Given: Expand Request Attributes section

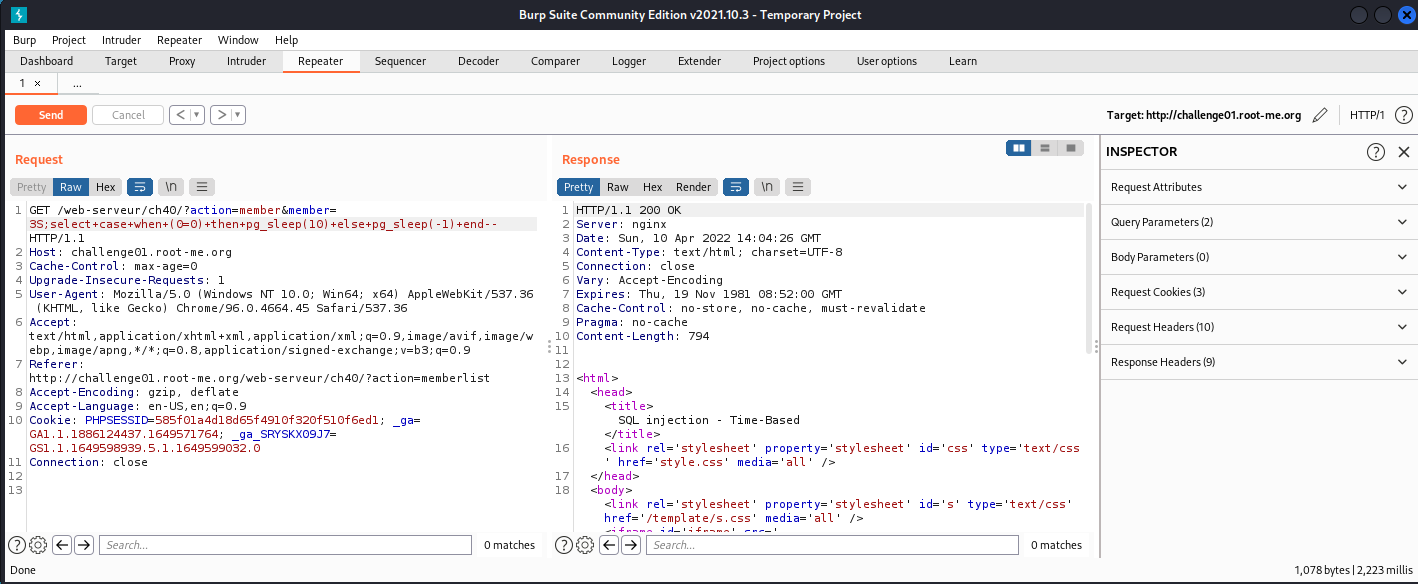Looking at the screenshot, I should click(1258, 187).
